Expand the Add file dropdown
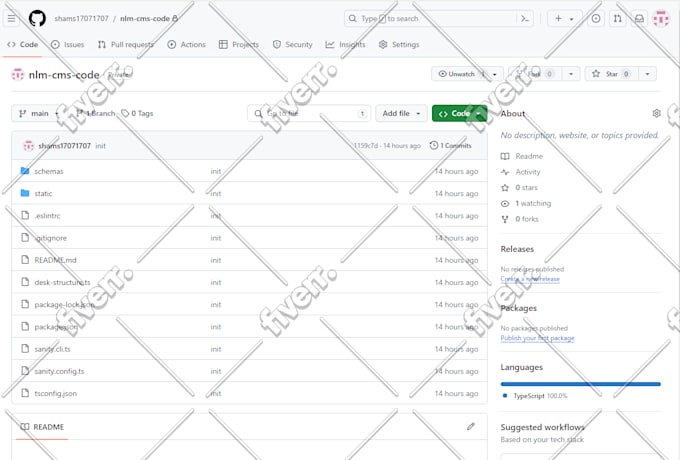The height and width of the screenshot is (460, 680). [401, 113]
